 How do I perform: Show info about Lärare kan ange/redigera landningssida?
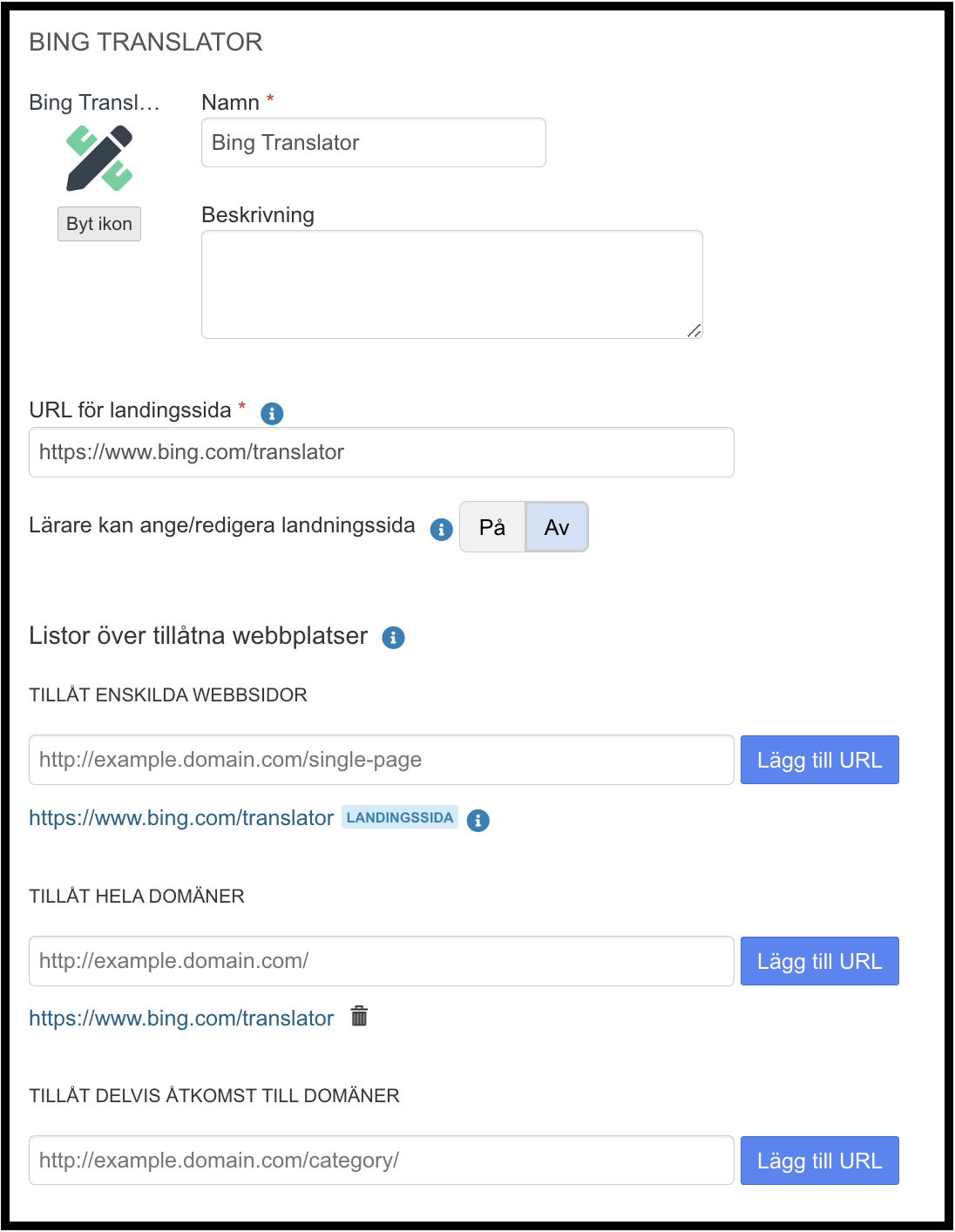(442, 529)
